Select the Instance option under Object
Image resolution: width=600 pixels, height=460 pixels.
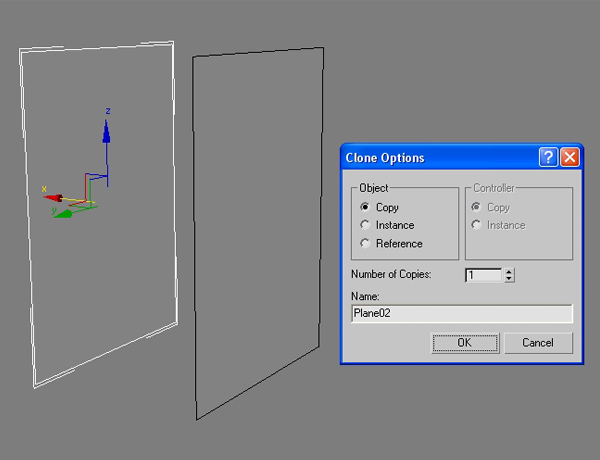[365, 225]
